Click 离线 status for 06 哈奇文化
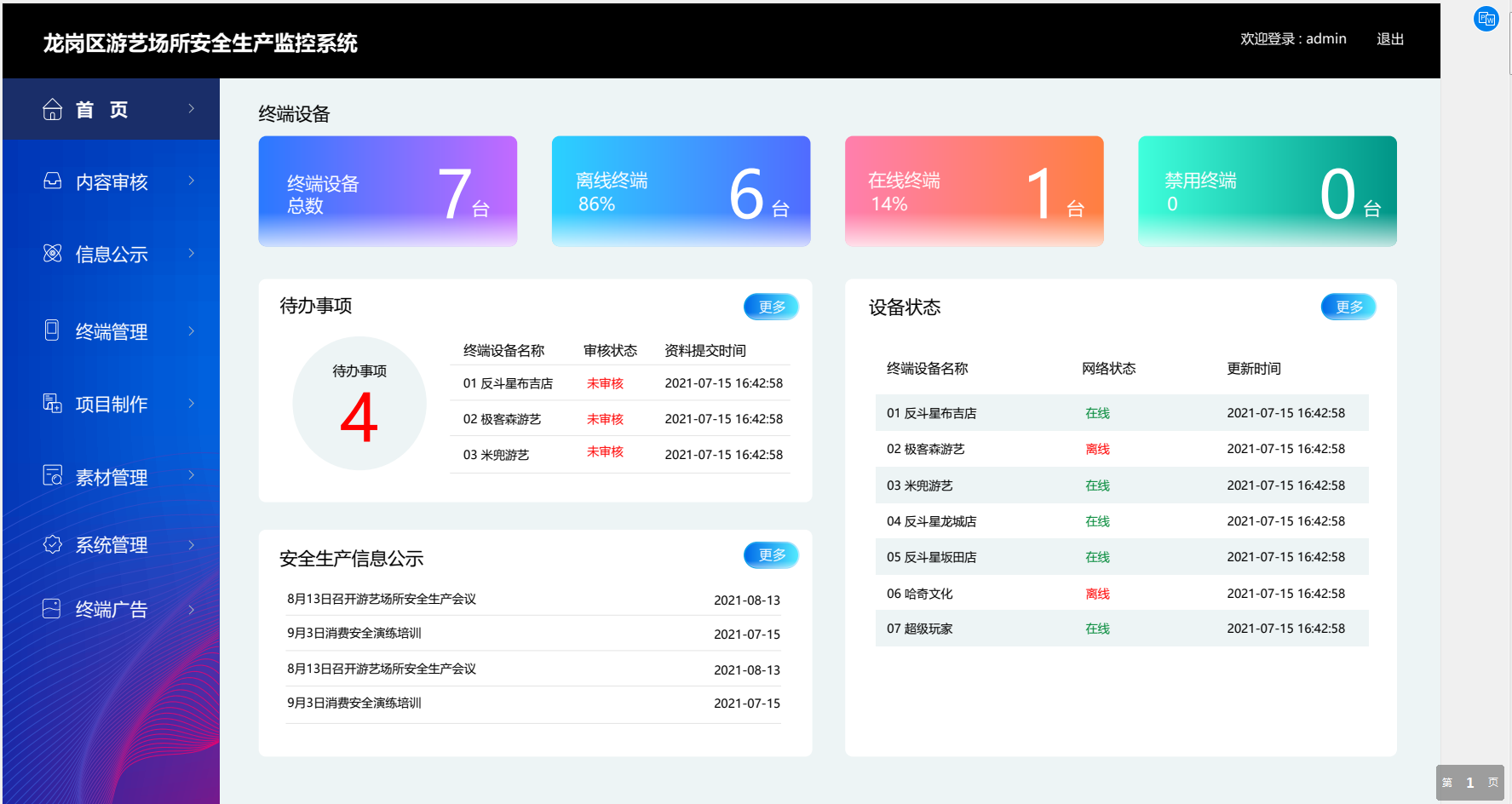Viewport: 1512px width, 804px height. [1097, 594]
